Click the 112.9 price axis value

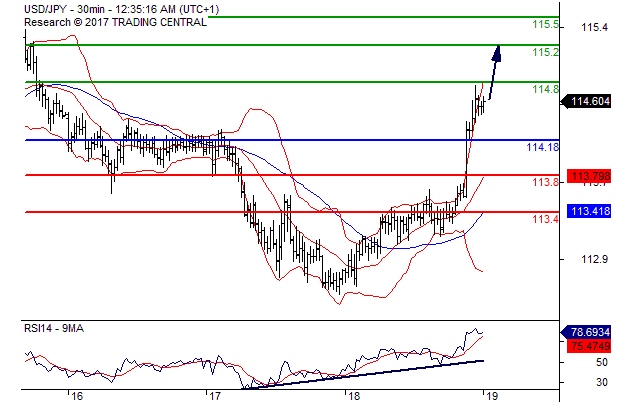coord(595,259)
